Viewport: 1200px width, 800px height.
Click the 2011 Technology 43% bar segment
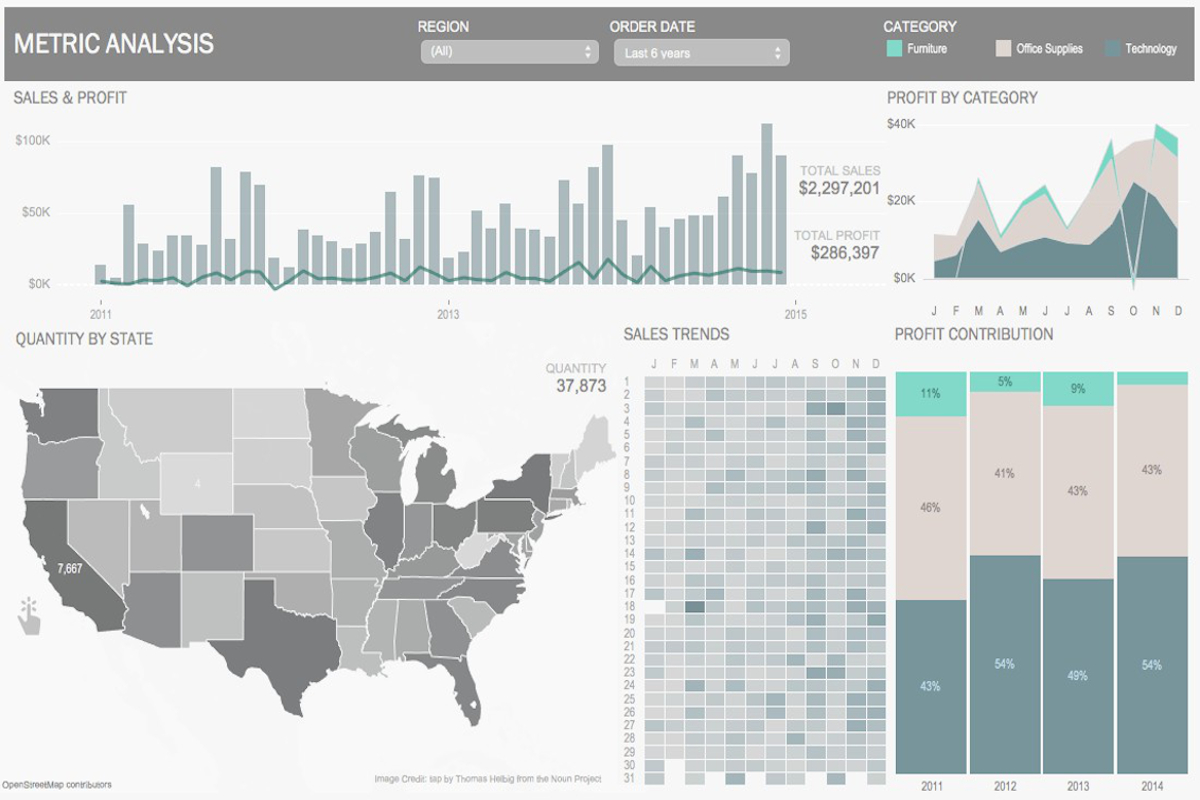pyautogui.click(x=931, y=686)
